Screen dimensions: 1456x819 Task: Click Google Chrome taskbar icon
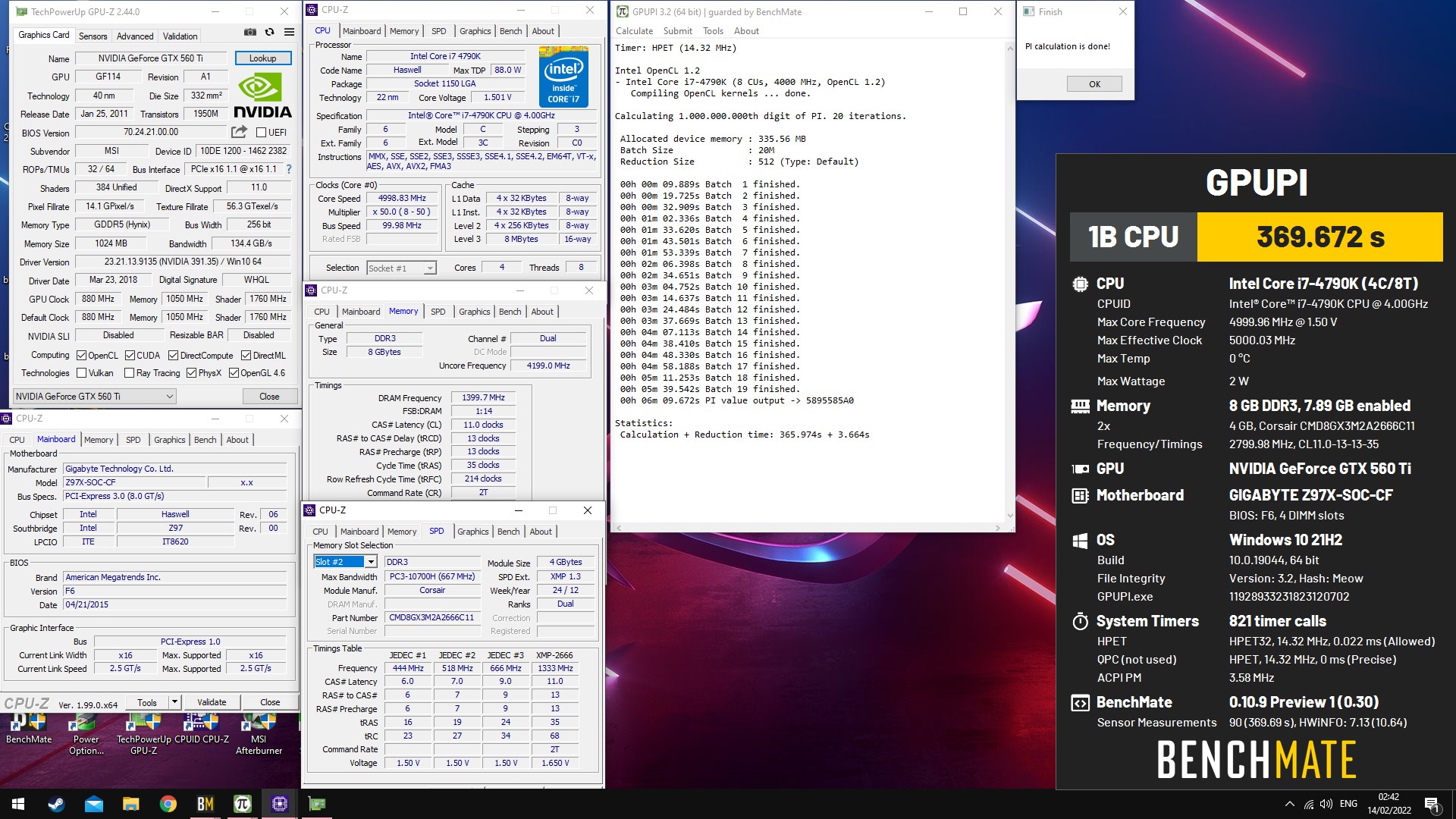tap(168, 804)
